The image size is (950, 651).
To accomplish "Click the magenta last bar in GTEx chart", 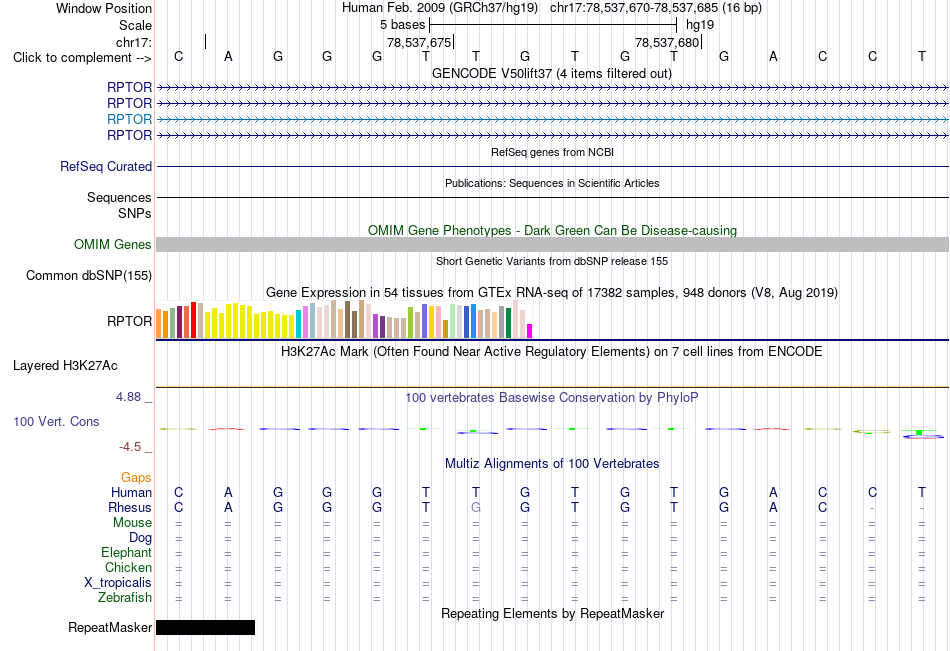I will (x=530, y=331).
